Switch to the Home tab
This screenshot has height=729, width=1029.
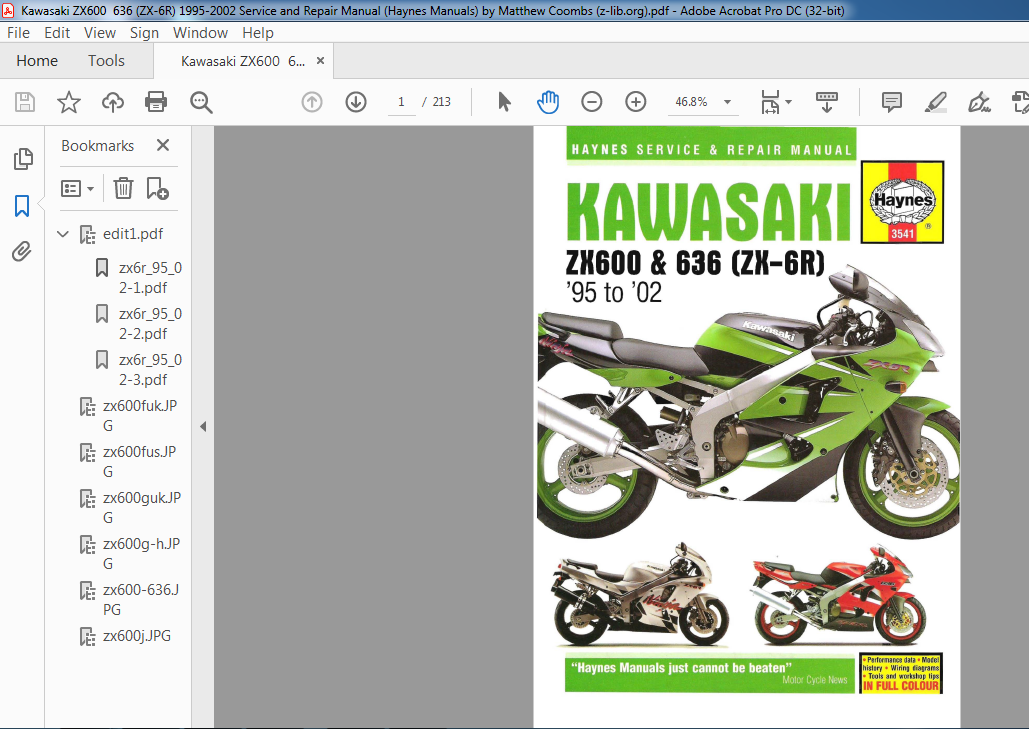pyautogui.click(x=37, y=61)
